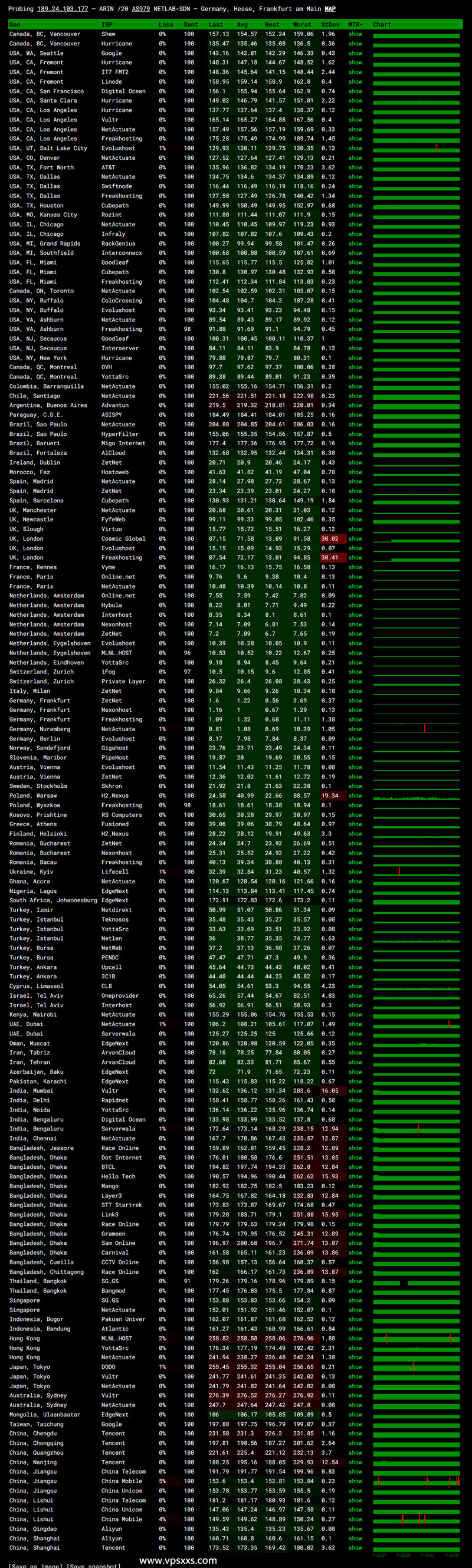Sort by Worst column header

pos(302,25)
